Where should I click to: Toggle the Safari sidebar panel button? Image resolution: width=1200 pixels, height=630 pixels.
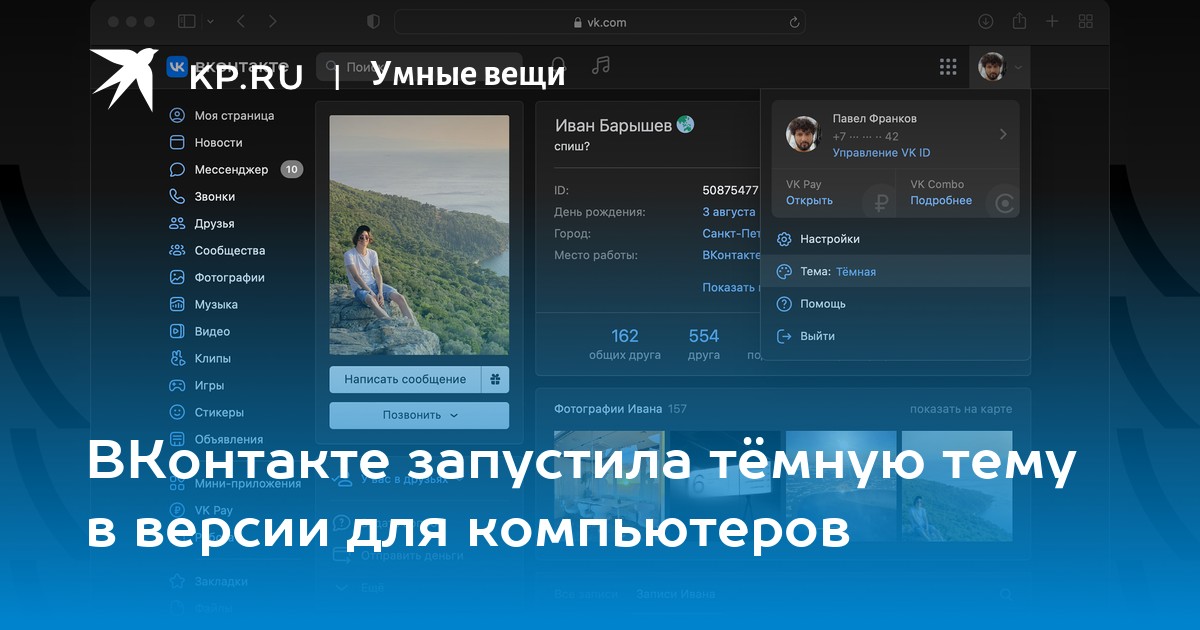[x=187, y=21]
